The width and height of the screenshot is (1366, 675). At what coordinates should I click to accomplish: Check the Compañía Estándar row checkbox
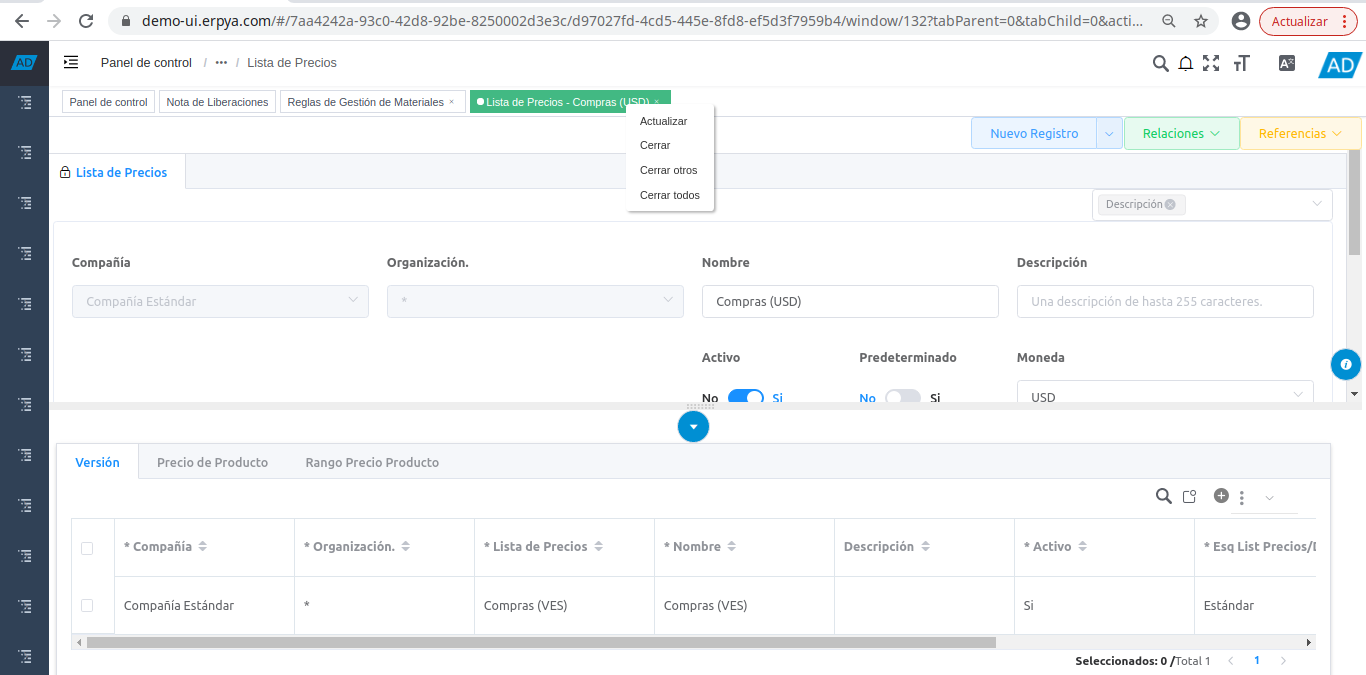[x=87, y=605]
